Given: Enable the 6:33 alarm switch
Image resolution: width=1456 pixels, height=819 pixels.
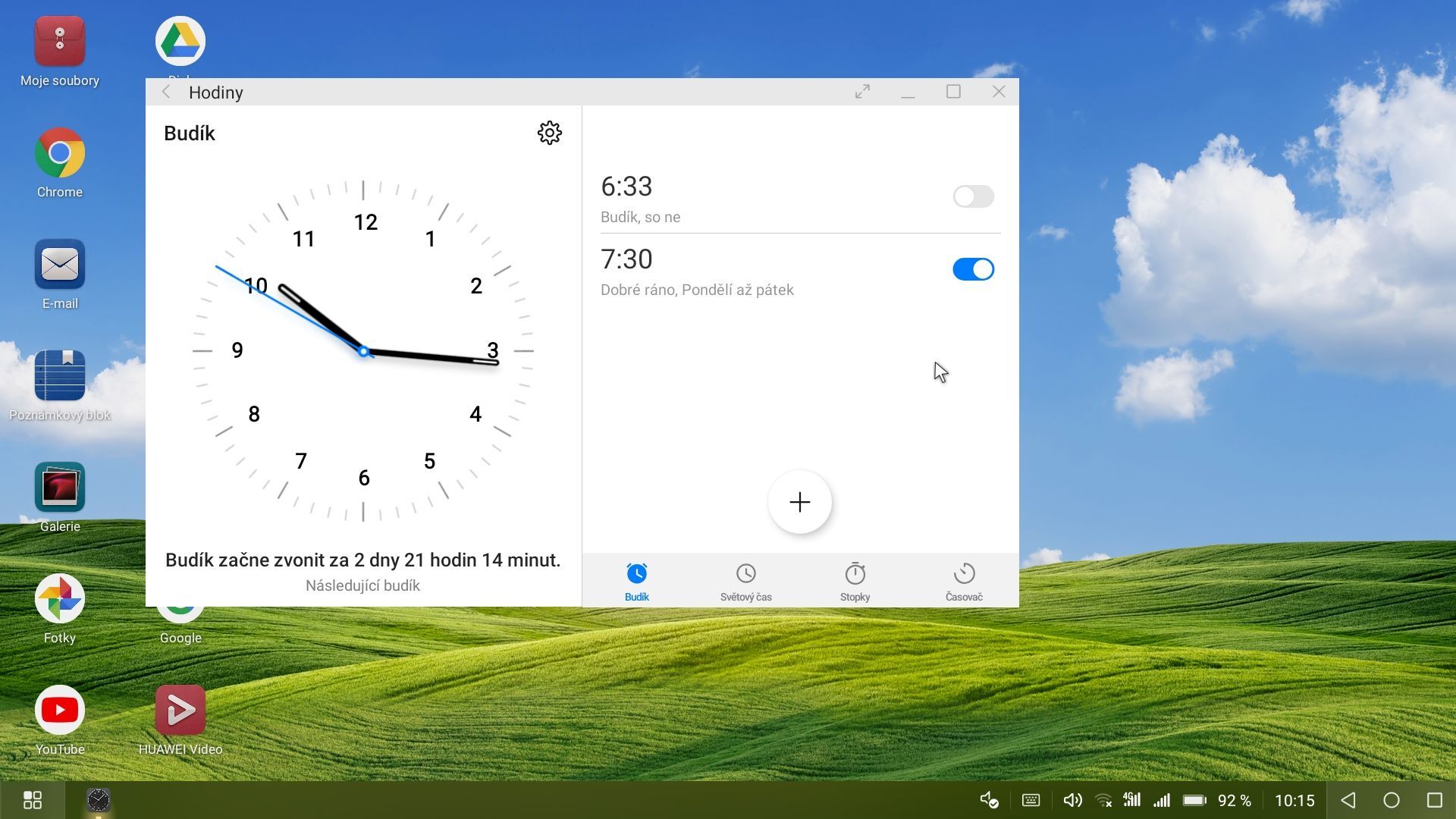Looking at the screenshot, I should tap(973, 196).
